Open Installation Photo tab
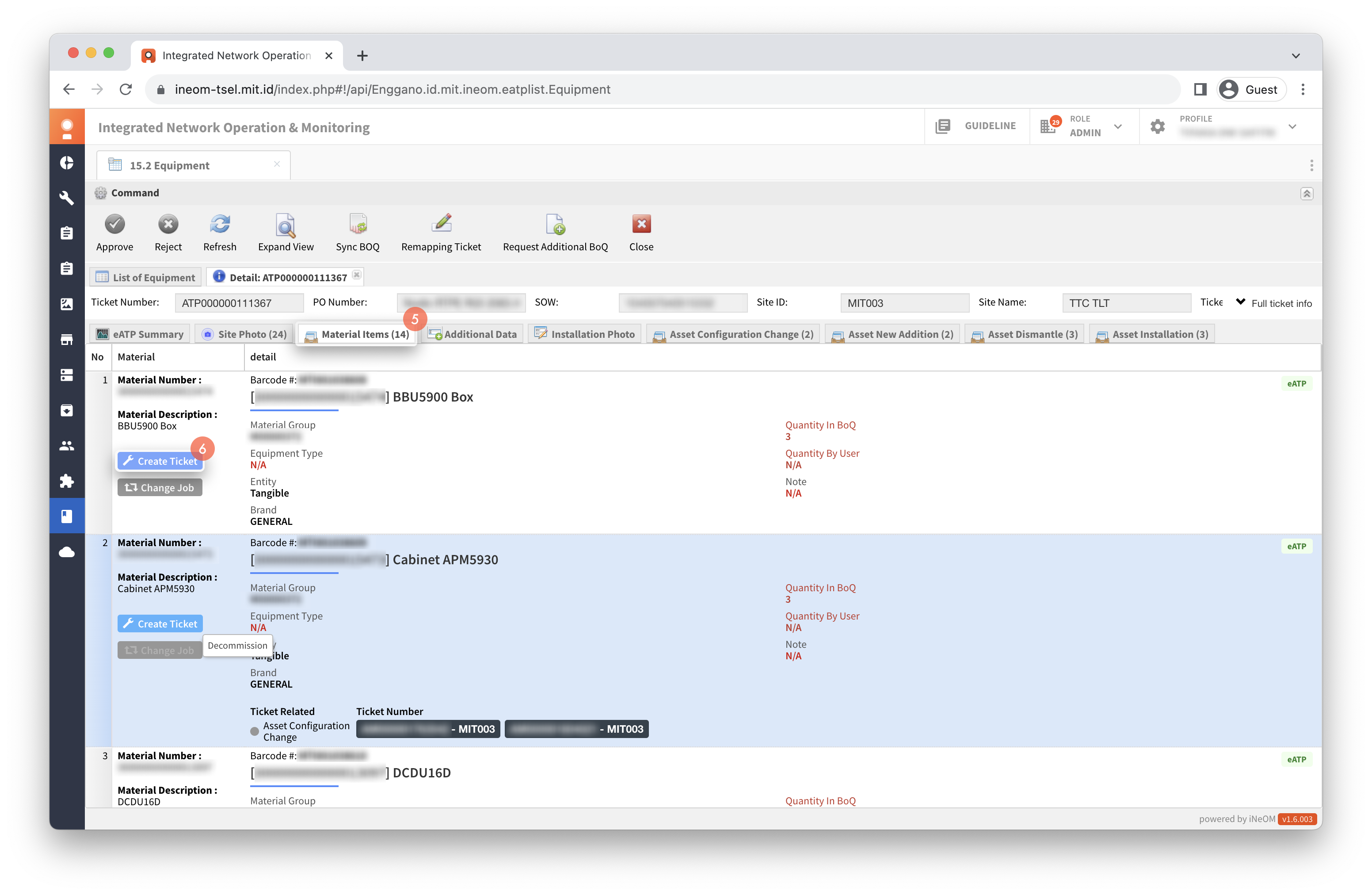The width and height of the screenshot is (1372, 895). [584, 334]
